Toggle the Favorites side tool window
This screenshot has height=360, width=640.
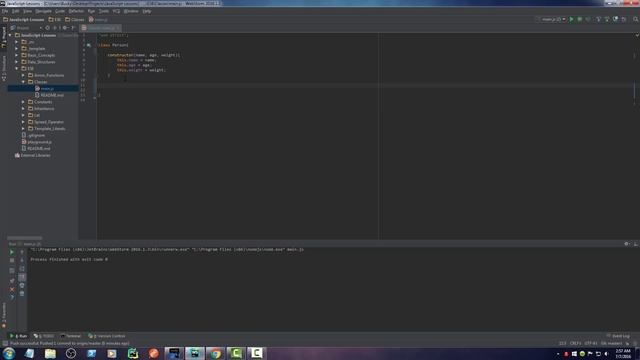pyautogui.click(x=4, y=315)
